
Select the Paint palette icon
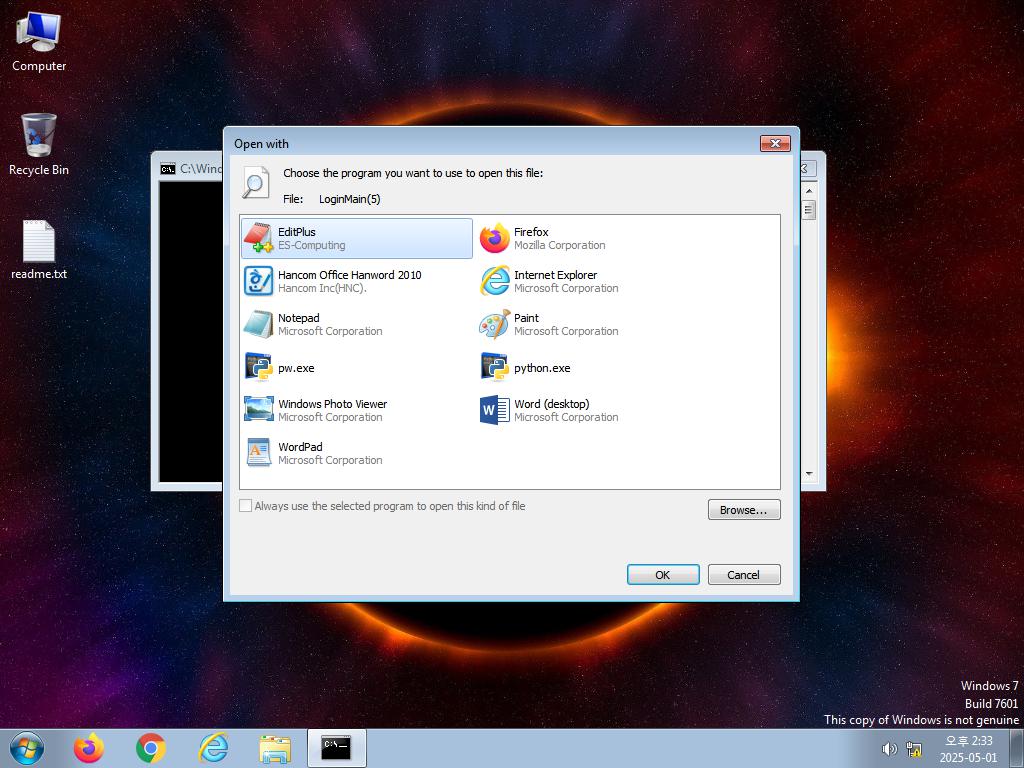click(x=494, y=324)
